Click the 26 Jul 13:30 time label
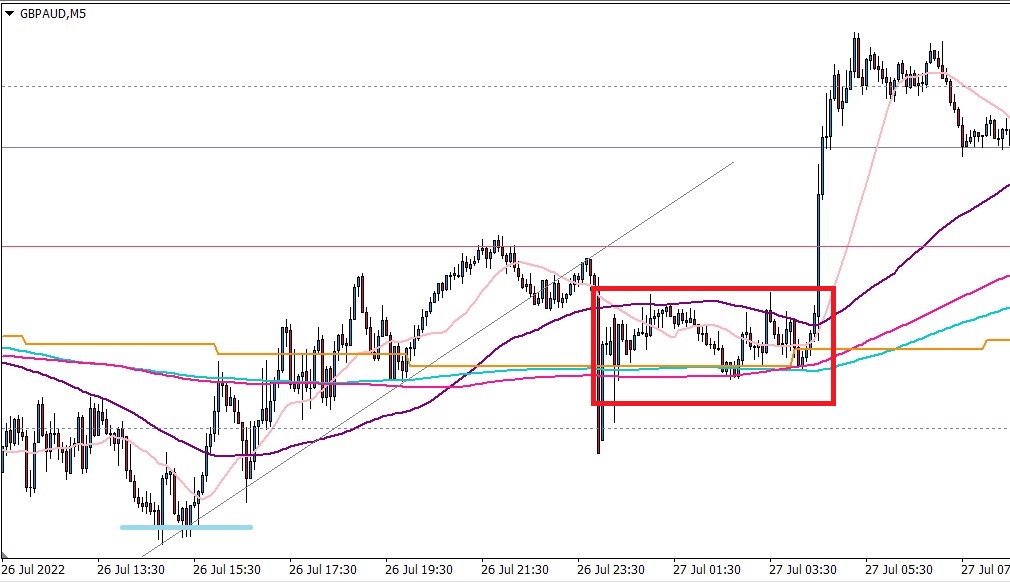1010x582 pixels. (x=131, y=570)
